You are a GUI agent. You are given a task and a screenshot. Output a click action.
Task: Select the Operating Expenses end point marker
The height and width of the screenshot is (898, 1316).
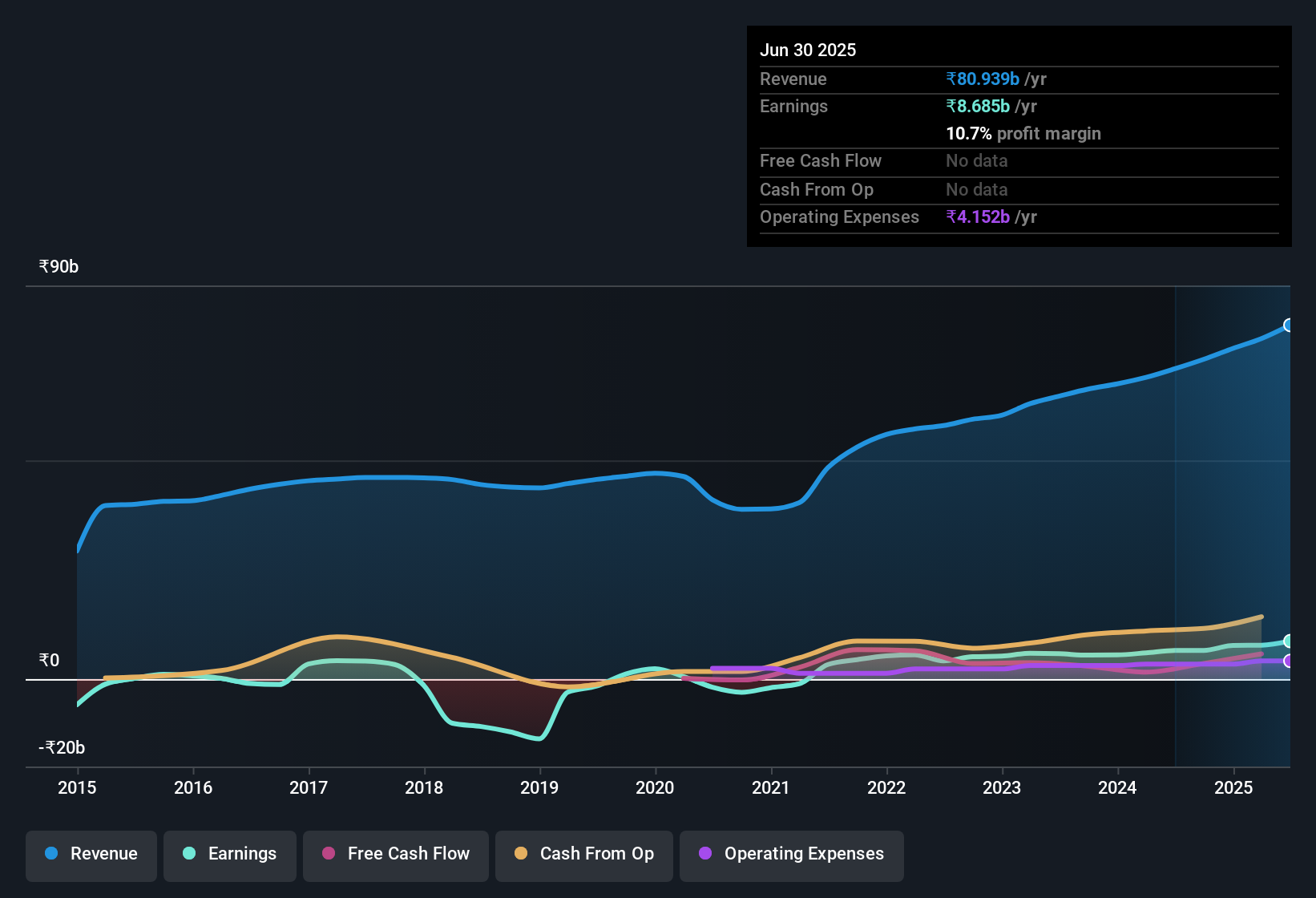(x=1289, y=661)
